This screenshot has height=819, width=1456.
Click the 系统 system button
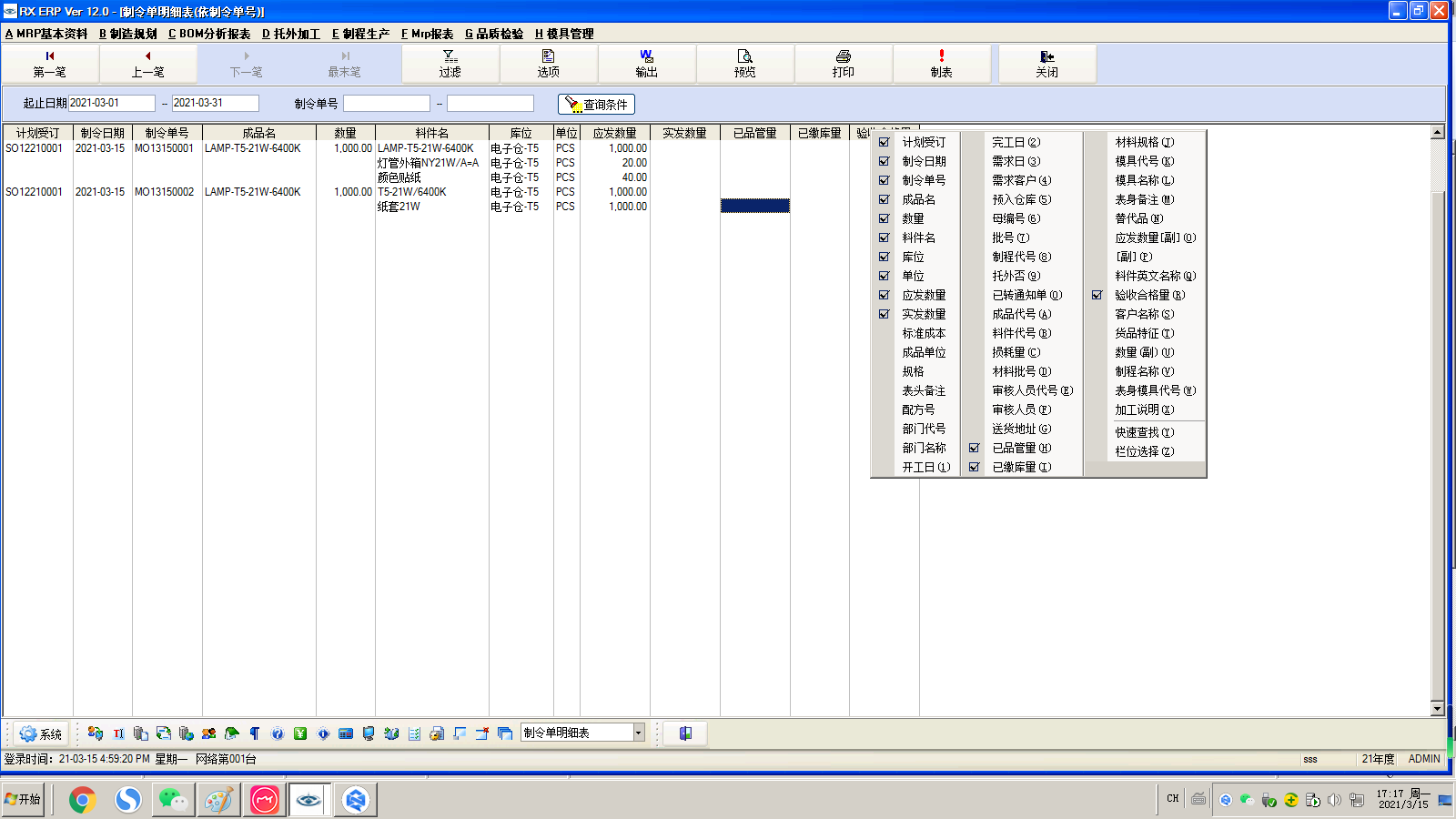coord(41,733)
